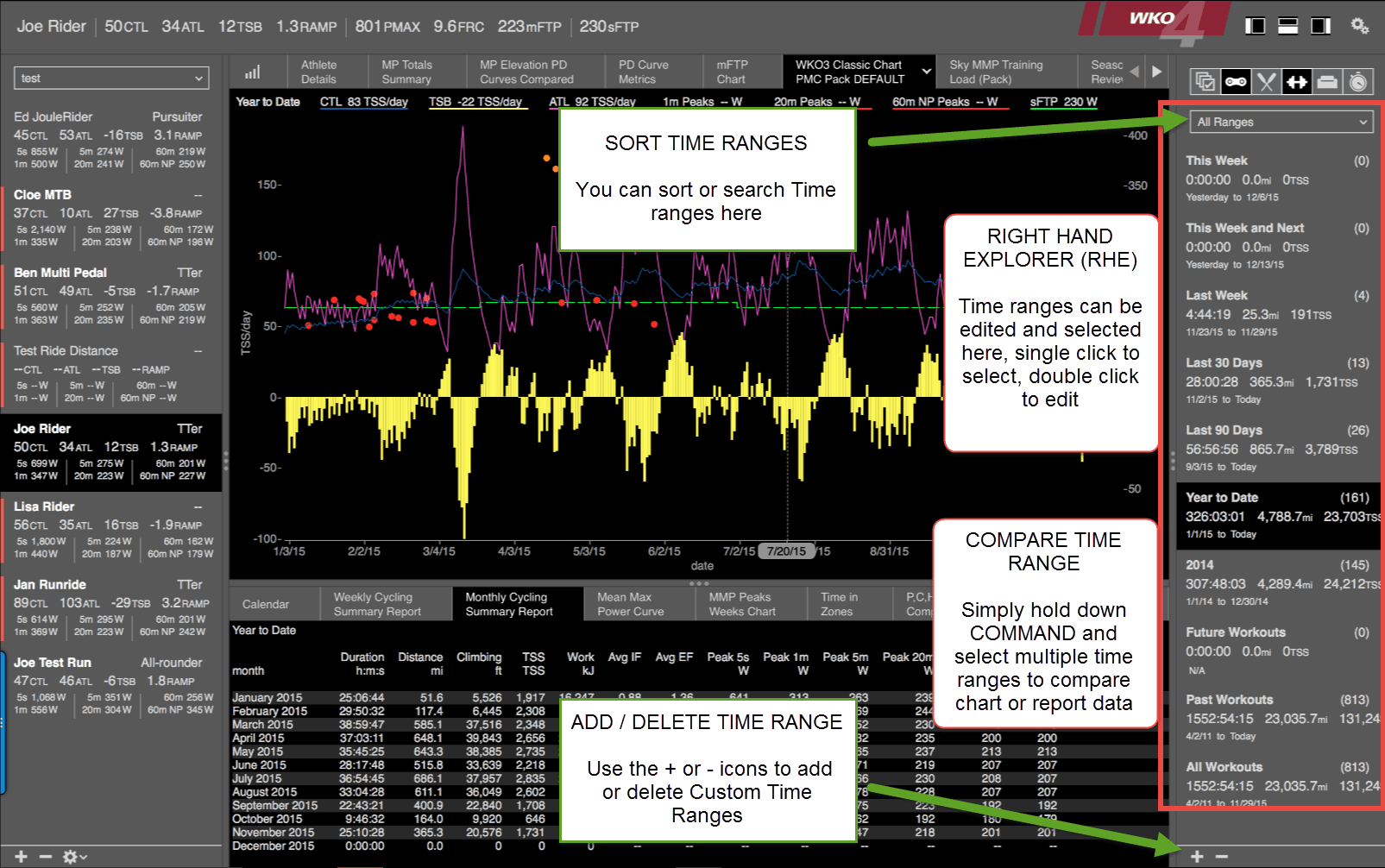Toggle the crossed oars rowing filter
The width and height of the screenshot is (1385, 868).
[x=1266, y=82]
